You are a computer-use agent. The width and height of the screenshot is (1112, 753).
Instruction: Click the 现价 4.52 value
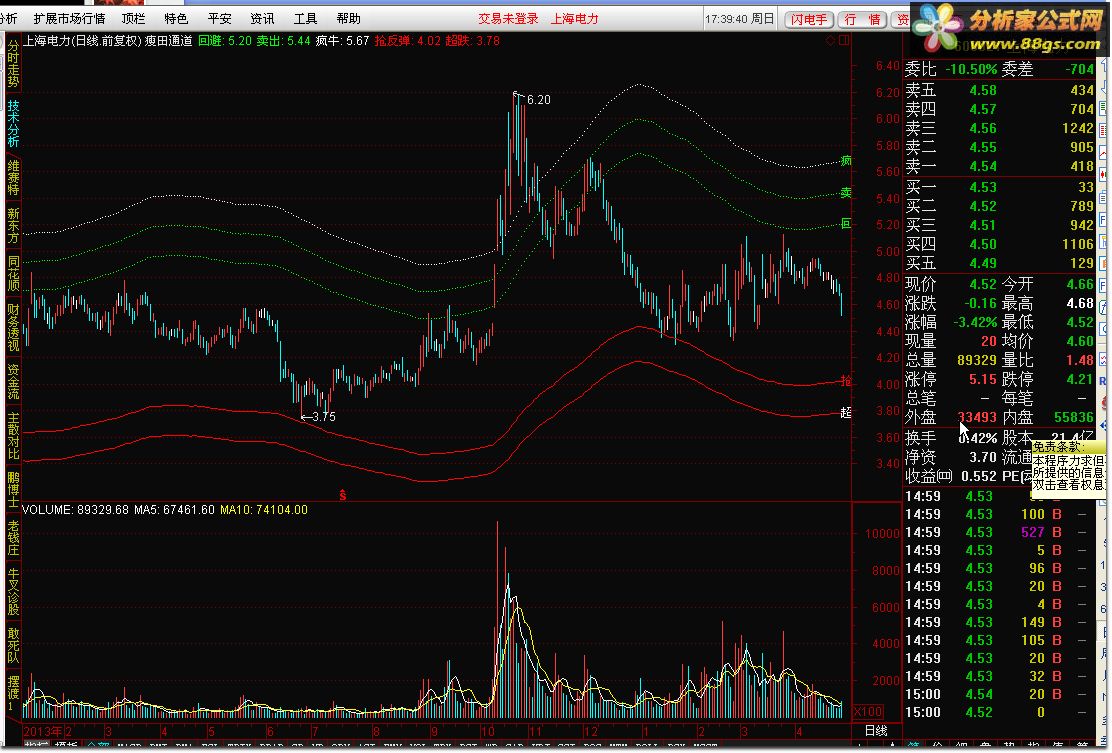click(x=983, y=284)
